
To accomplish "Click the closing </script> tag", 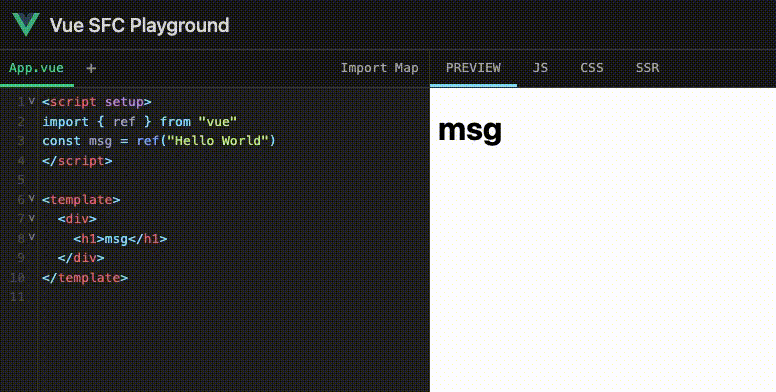I will click(77, 161).
